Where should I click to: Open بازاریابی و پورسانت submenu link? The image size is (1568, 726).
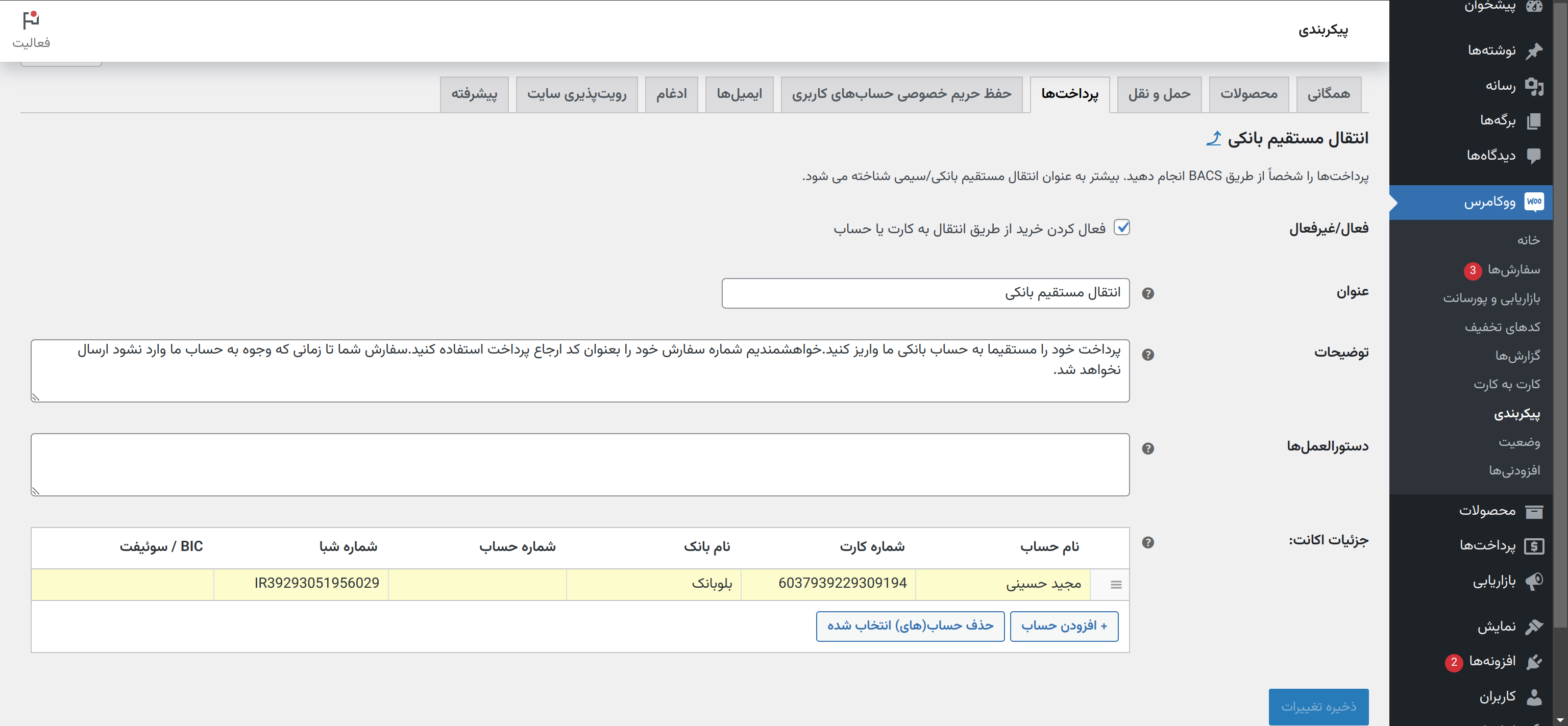pyautogui.click(x=1491, y=298)
